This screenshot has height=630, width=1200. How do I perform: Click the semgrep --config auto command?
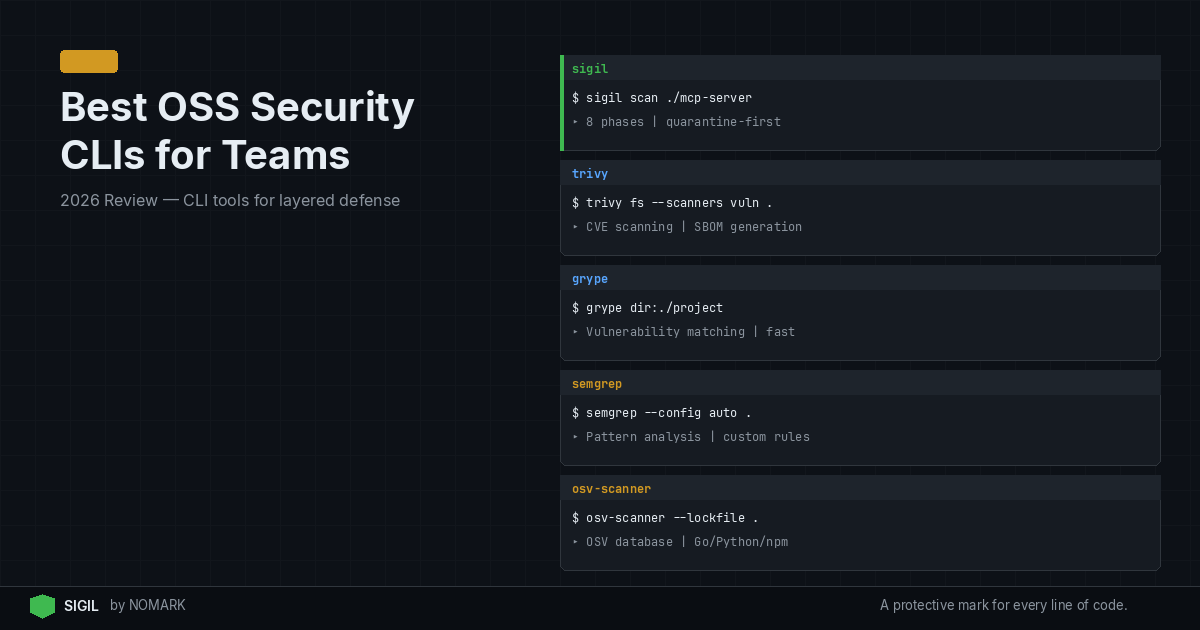(661, 413)
